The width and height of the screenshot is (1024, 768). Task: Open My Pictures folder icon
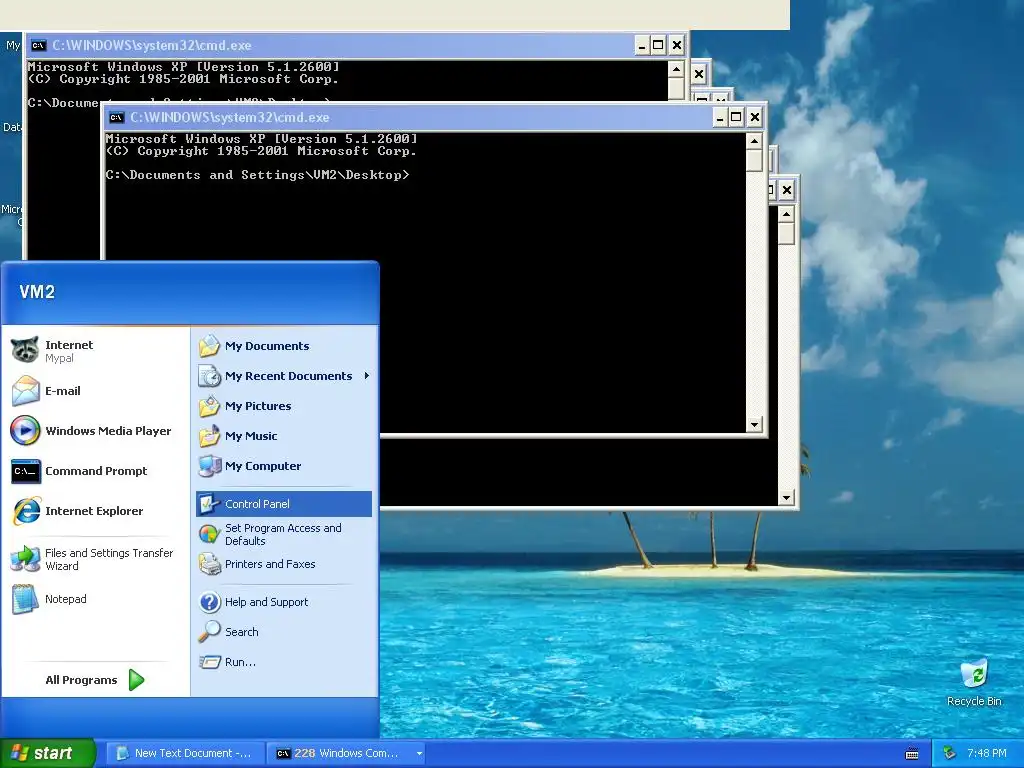[210, 406]
